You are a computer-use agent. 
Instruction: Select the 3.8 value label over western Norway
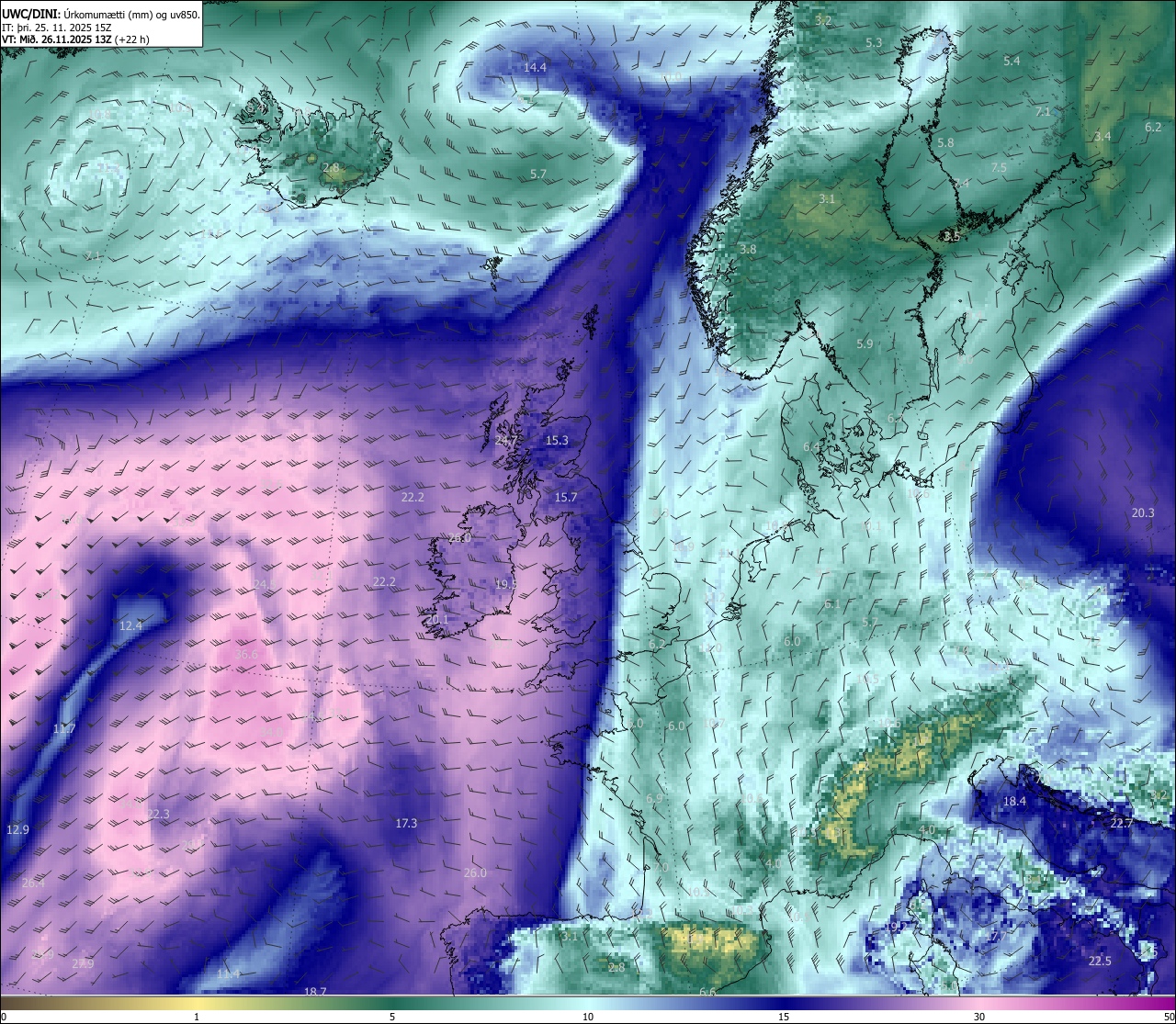pyautogui.click(x=748, y=250)
